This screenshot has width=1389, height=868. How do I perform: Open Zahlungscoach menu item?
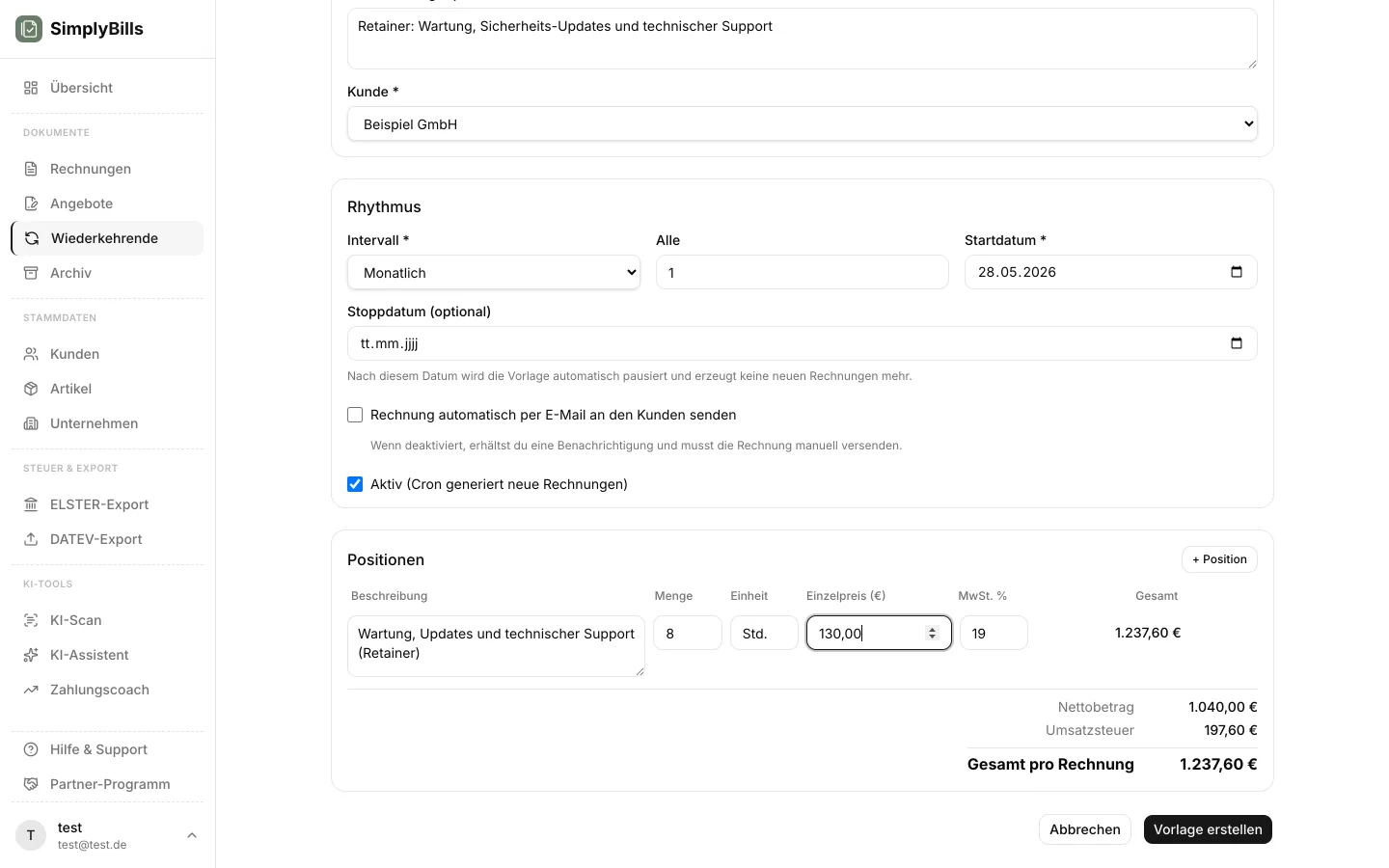coord(107,690)
